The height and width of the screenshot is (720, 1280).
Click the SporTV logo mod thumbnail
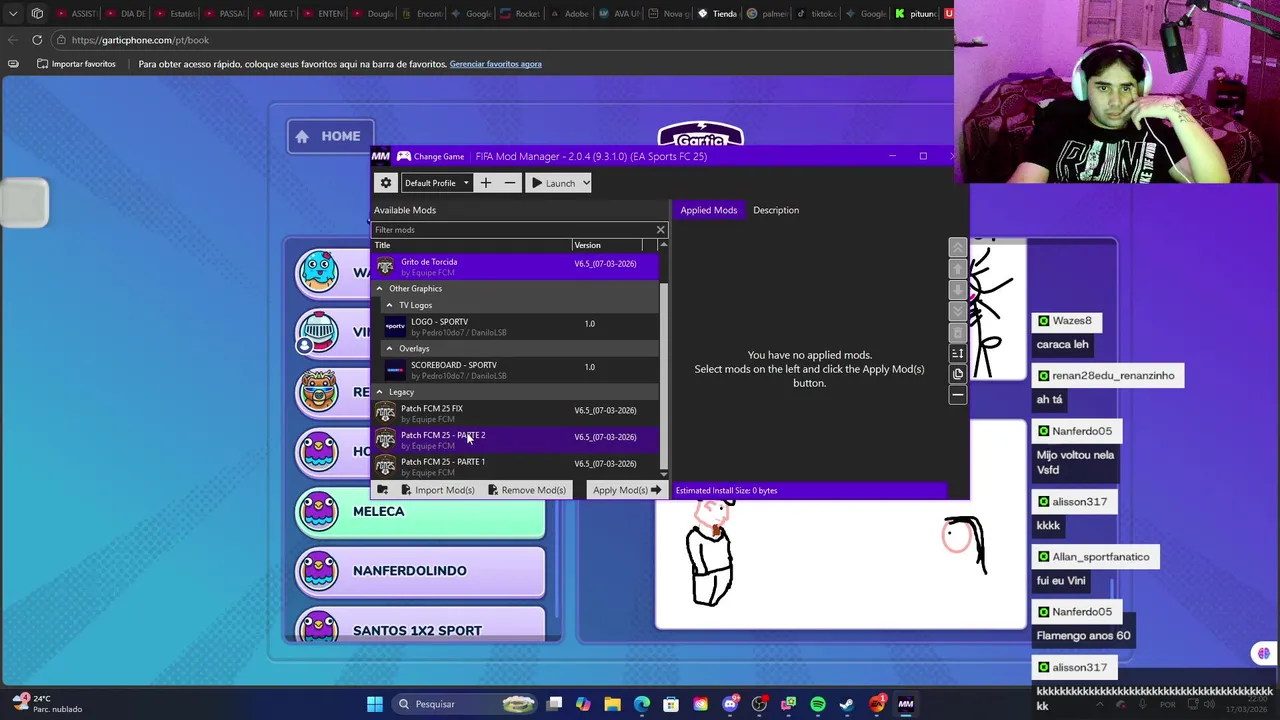point(395,327)
